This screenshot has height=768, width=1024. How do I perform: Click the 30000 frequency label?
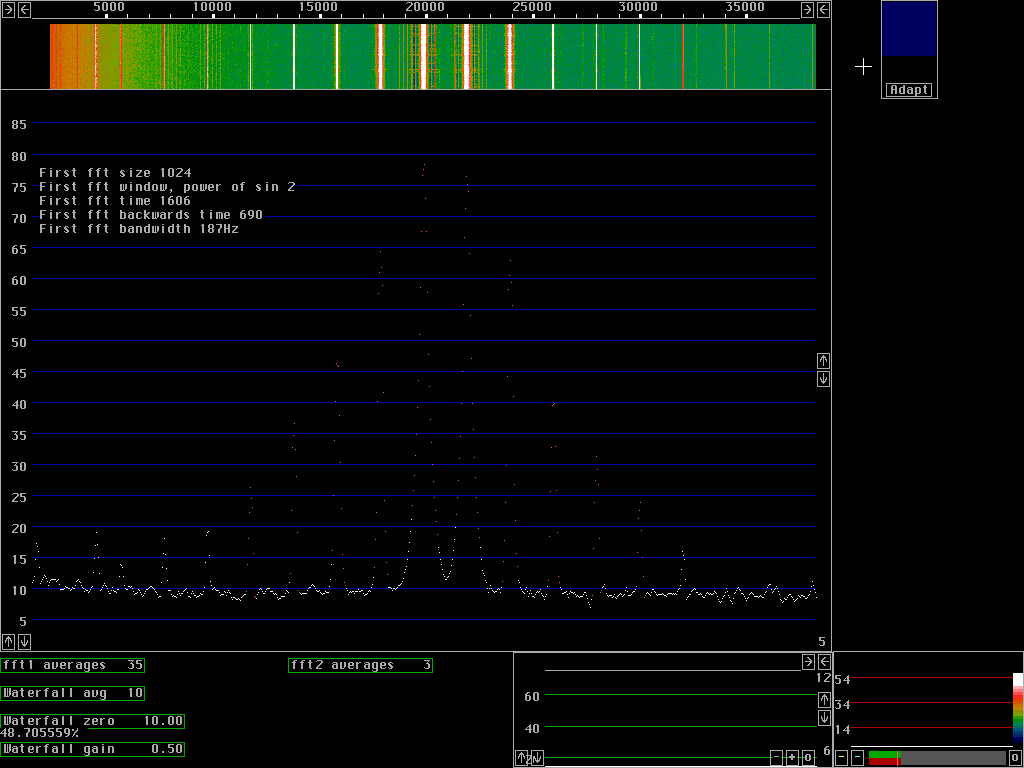pyautogui.click(x=639, y=7)
